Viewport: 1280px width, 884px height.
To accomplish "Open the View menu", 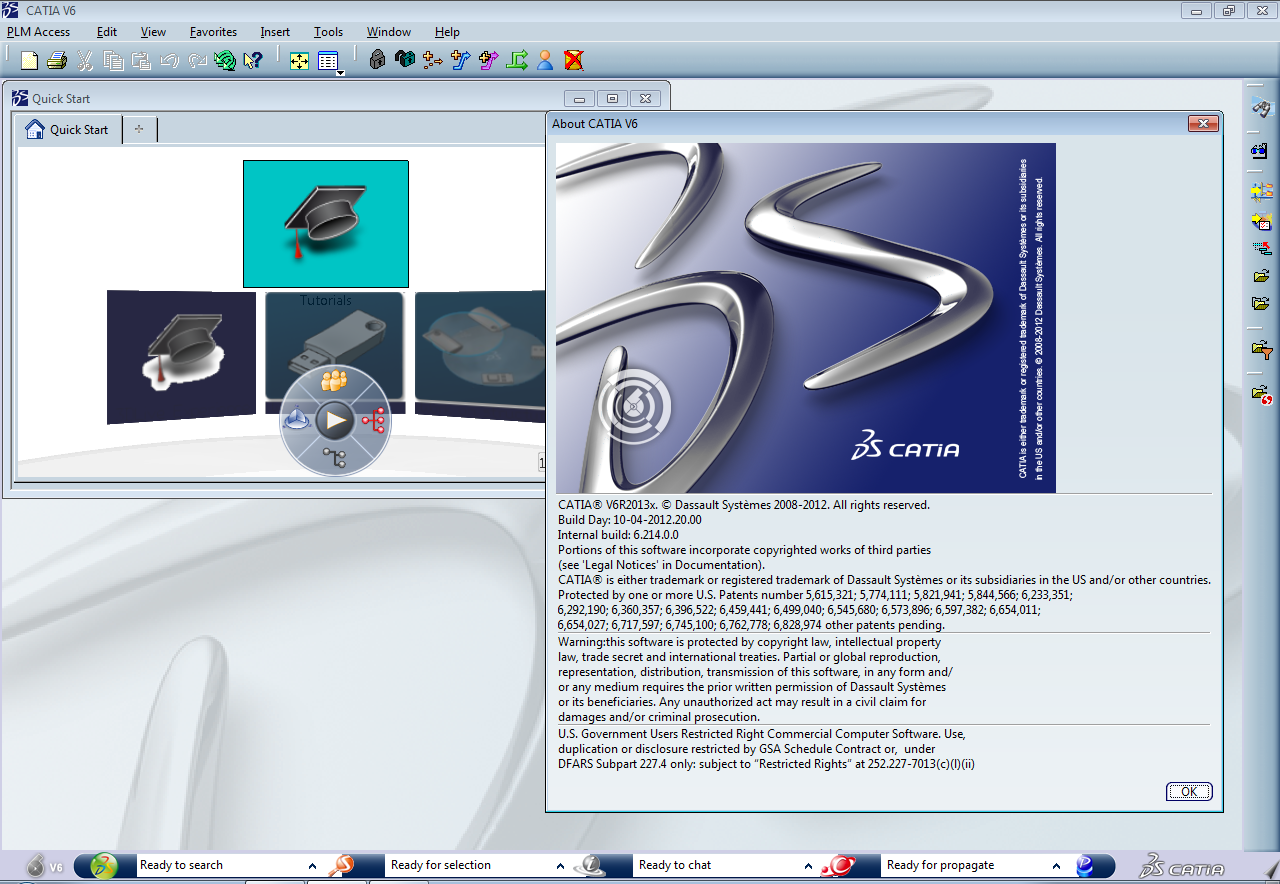I will point(153,32).
